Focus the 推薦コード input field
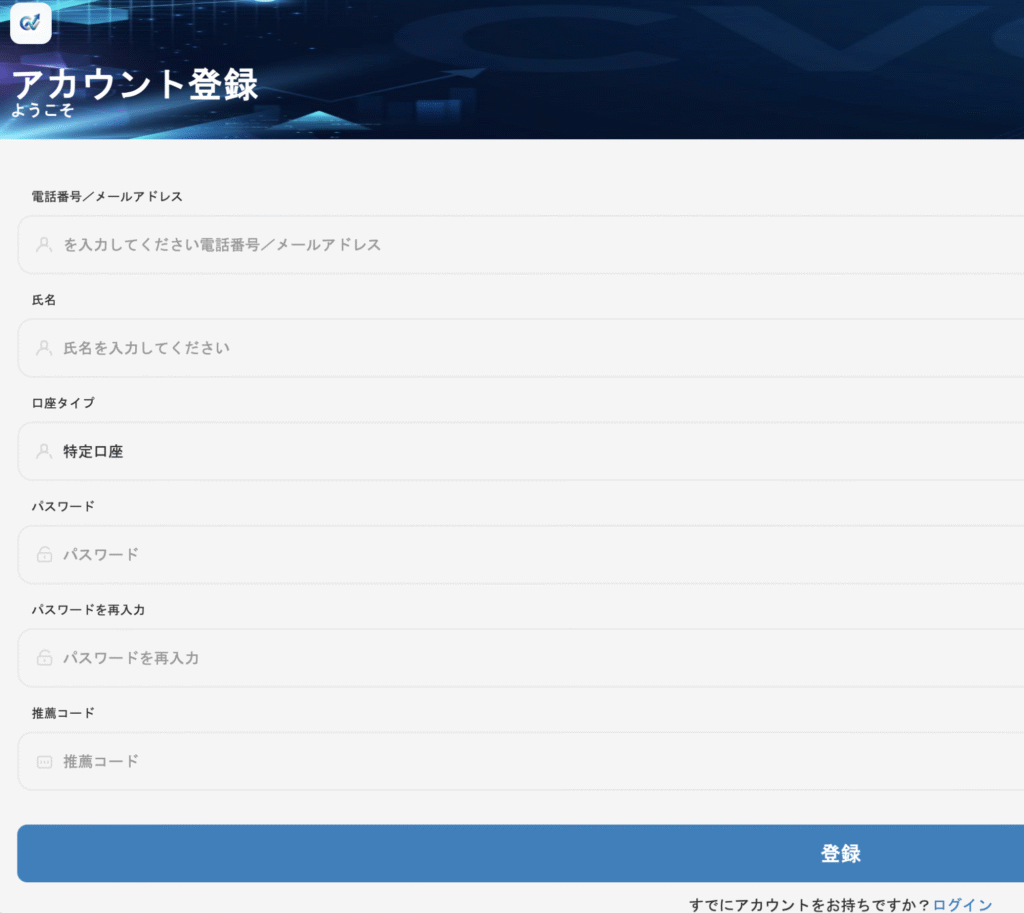1024x913 pixels. [x=520, y=761]
